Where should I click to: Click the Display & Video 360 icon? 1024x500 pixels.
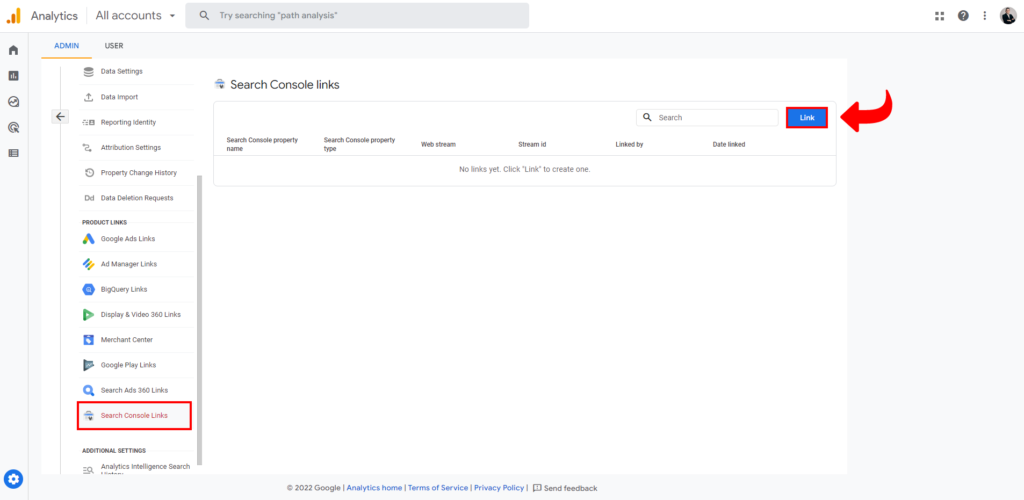[88, 315]
